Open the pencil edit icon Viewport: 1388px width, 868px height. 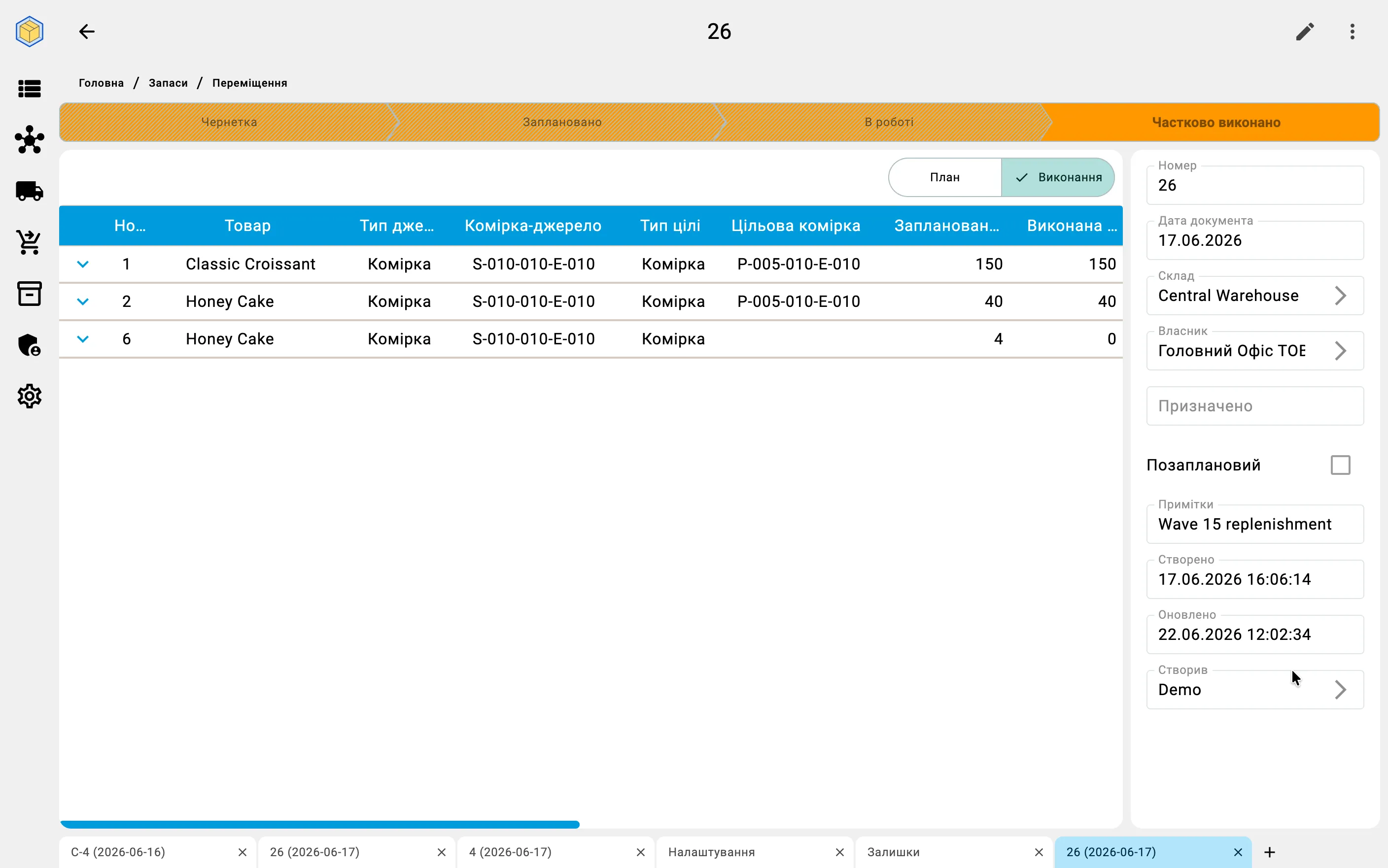pyautogui.click(x=1305, y=32)
